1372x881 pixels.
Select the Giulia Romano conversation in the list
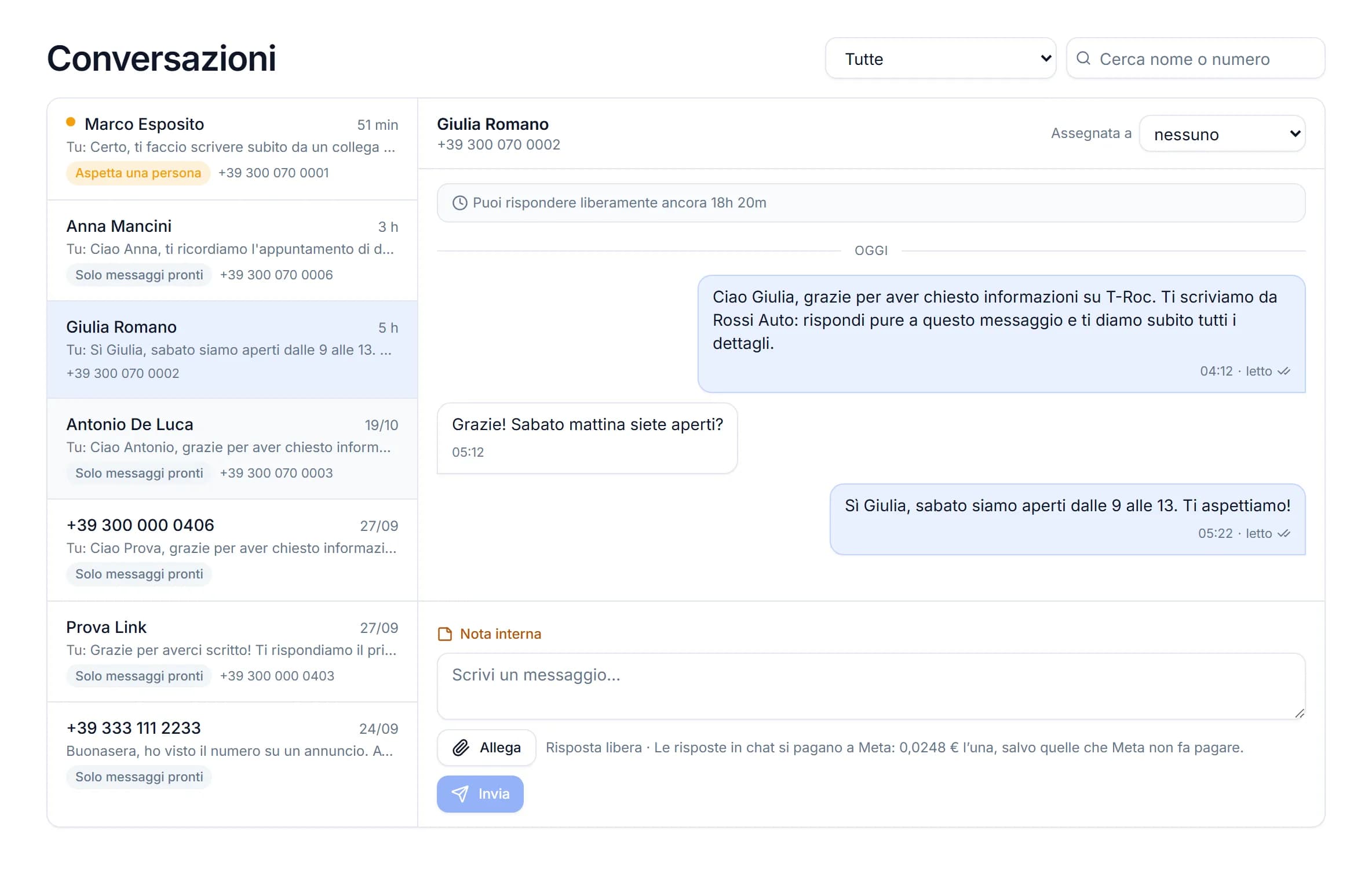tap(232, 350)
